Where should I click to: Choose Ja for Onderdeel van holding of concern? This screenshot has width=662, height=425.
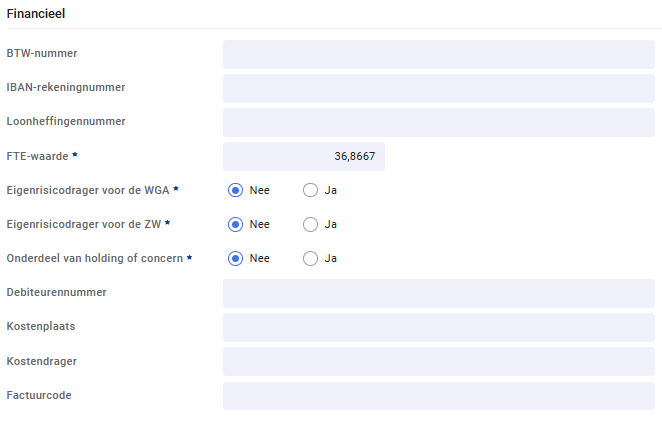pos(310,258)
